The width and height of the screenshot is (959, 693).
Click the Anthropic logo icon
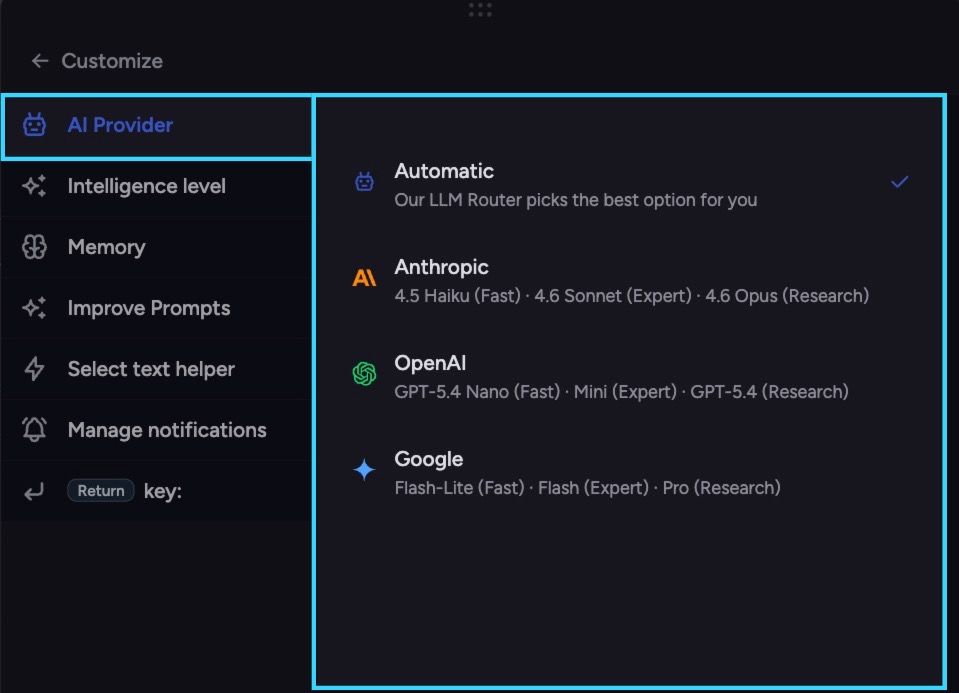[365, 278]
